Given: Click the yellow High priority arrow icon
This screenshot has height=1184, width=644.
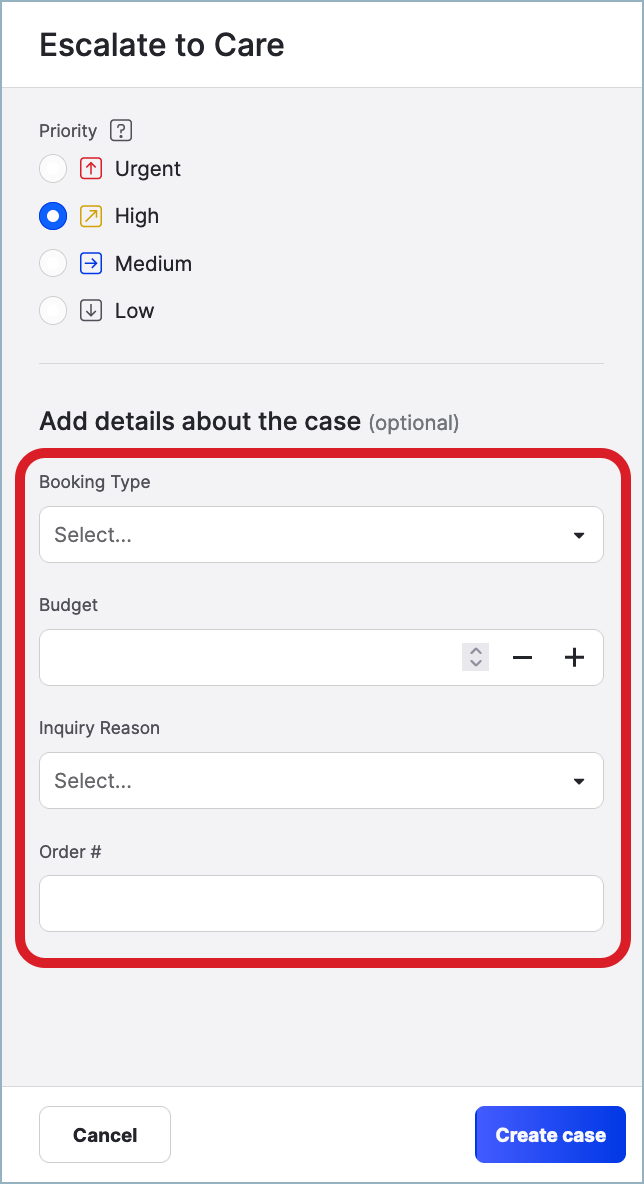Looking at the screenshot, I should 91,216.
